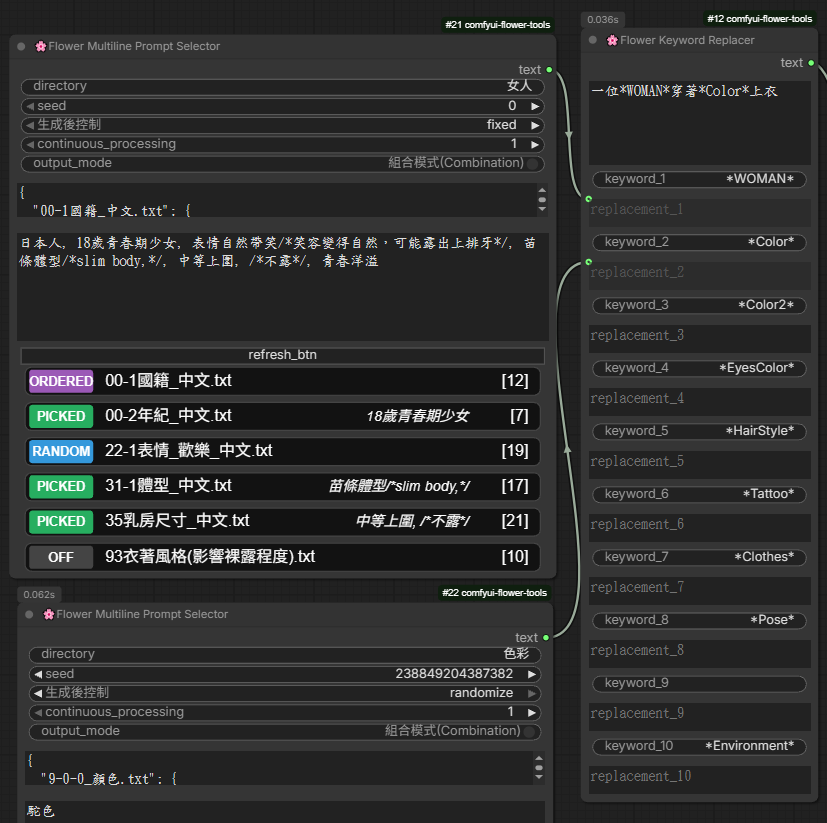Click the replacement_2 input connector dot
The image size is (827, 823).
tap(589, 262)
